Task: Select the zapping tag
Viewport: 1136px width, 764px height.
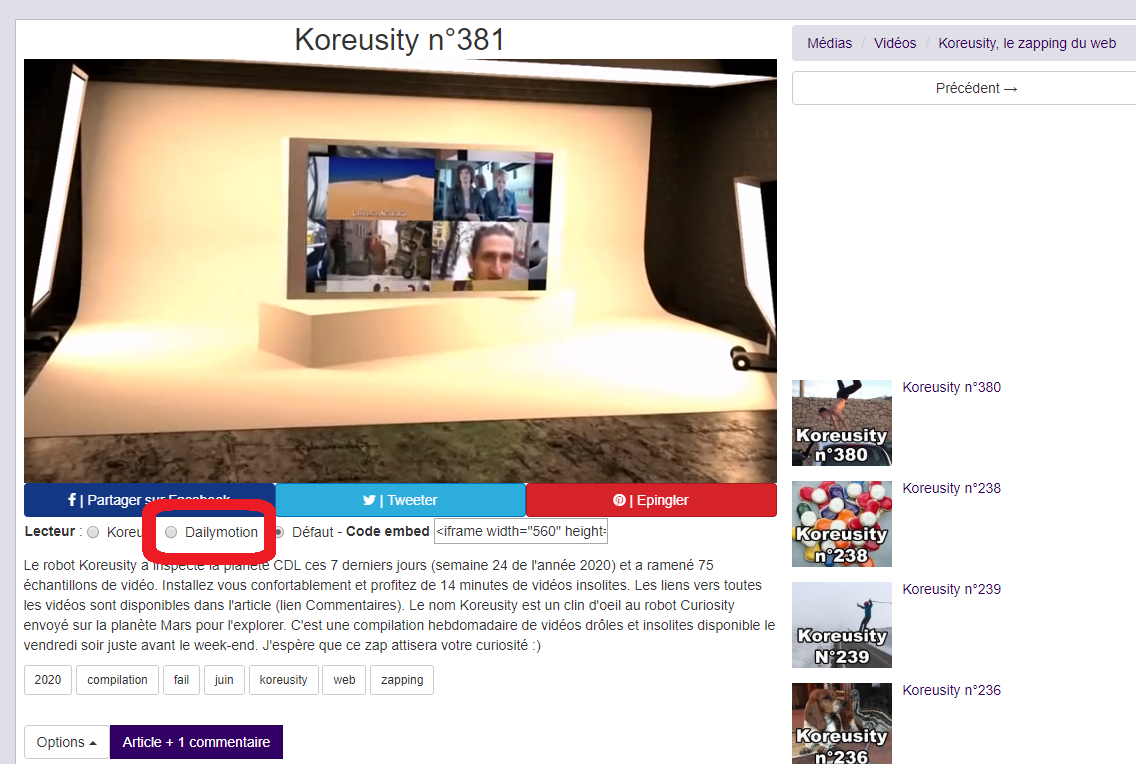Action: click(x=401, y=680)
